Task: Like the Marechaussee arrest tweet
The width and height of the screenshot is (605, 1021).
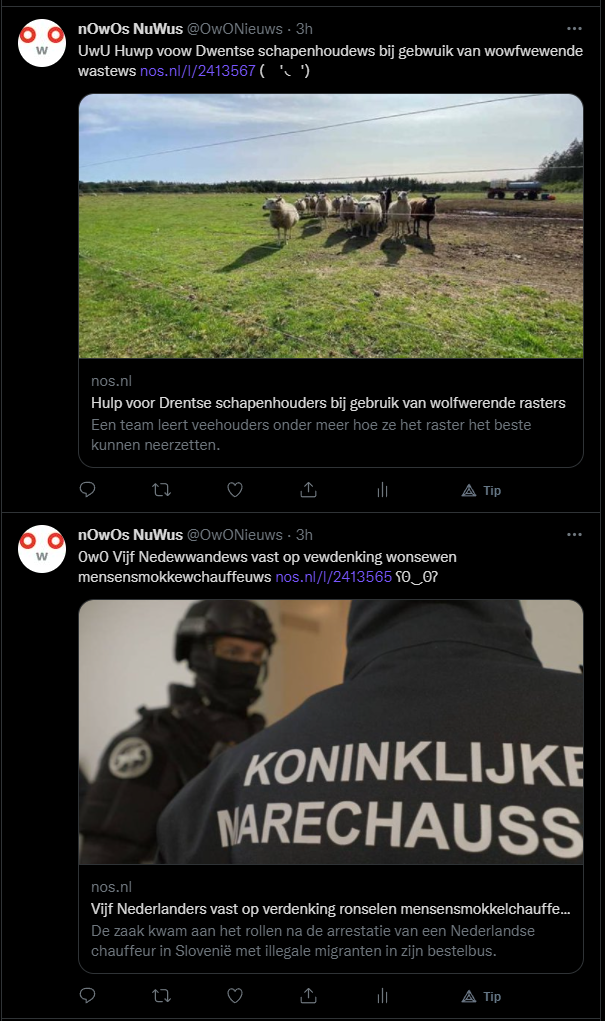Action: click(x=235, y=996)
